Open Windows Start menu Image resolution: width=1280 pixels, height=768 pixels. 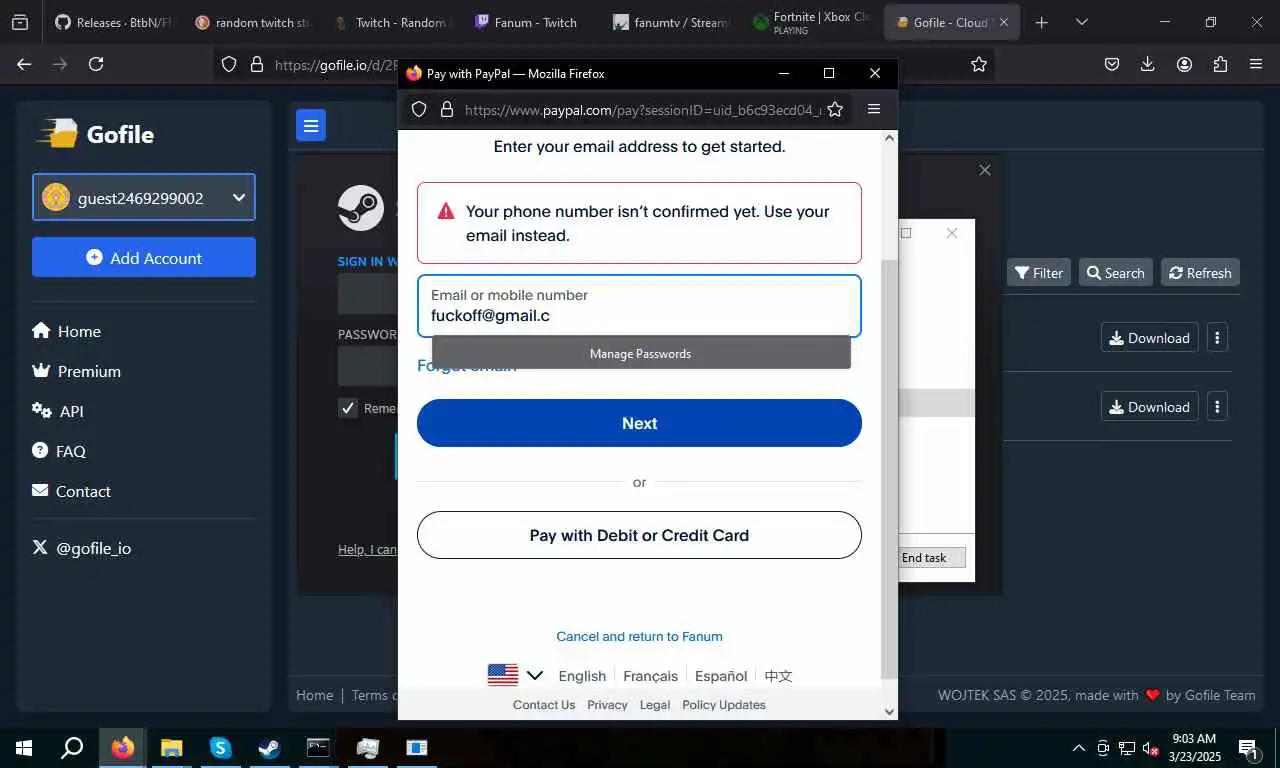point(24,748)
